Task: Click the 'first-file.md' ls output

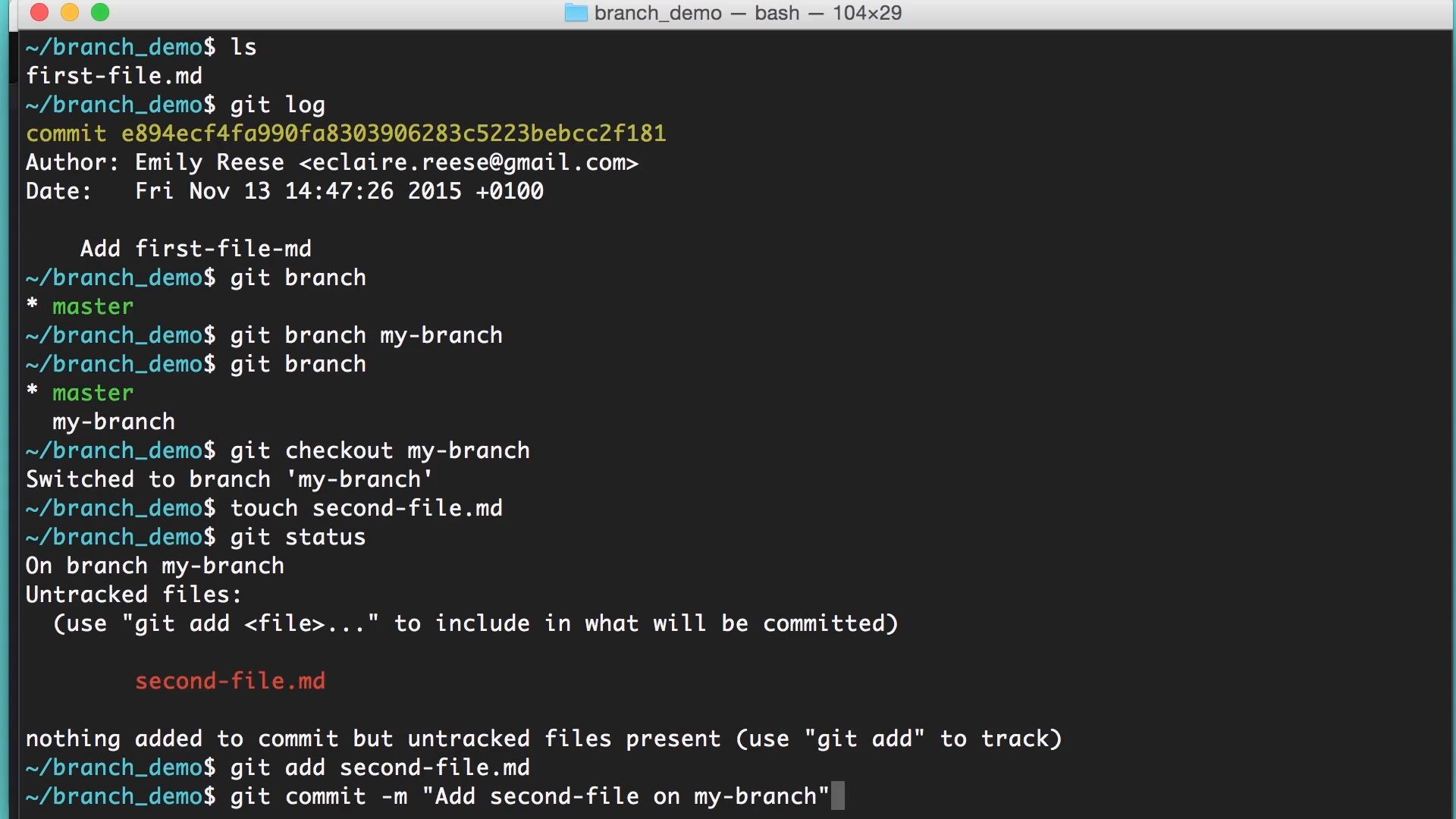Action: click(114, 76)
